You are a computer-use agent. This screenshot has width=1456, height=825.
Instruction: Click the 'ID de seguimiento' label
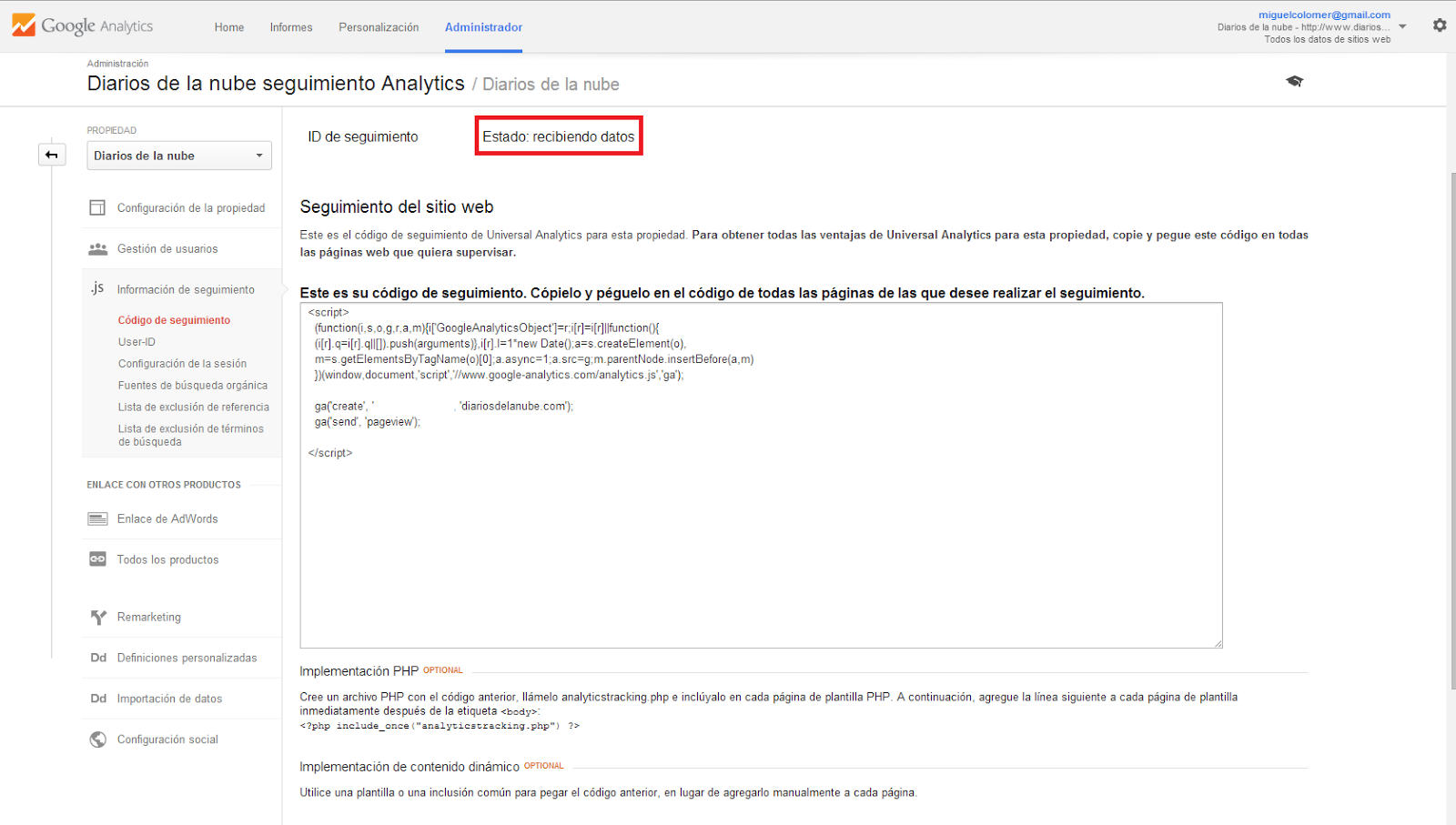[363, 136]
